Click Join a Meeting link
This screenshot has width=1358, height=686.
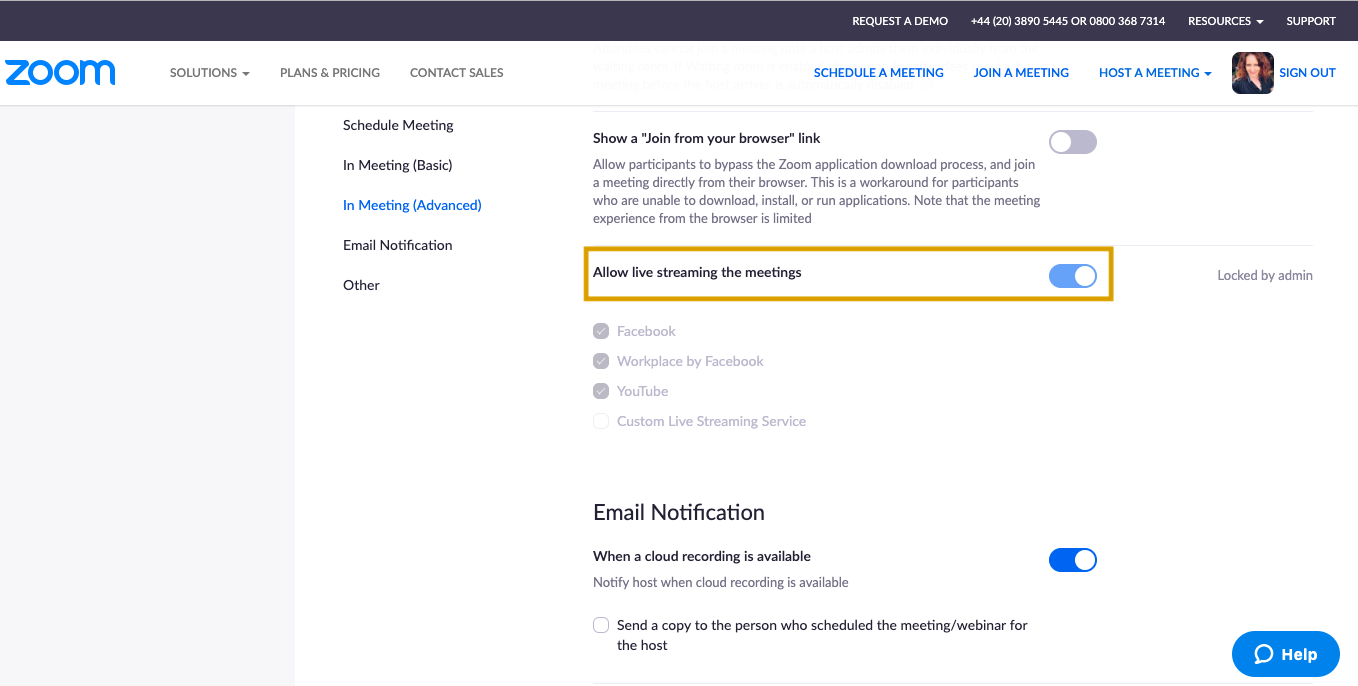click(x=1021, y=73)
